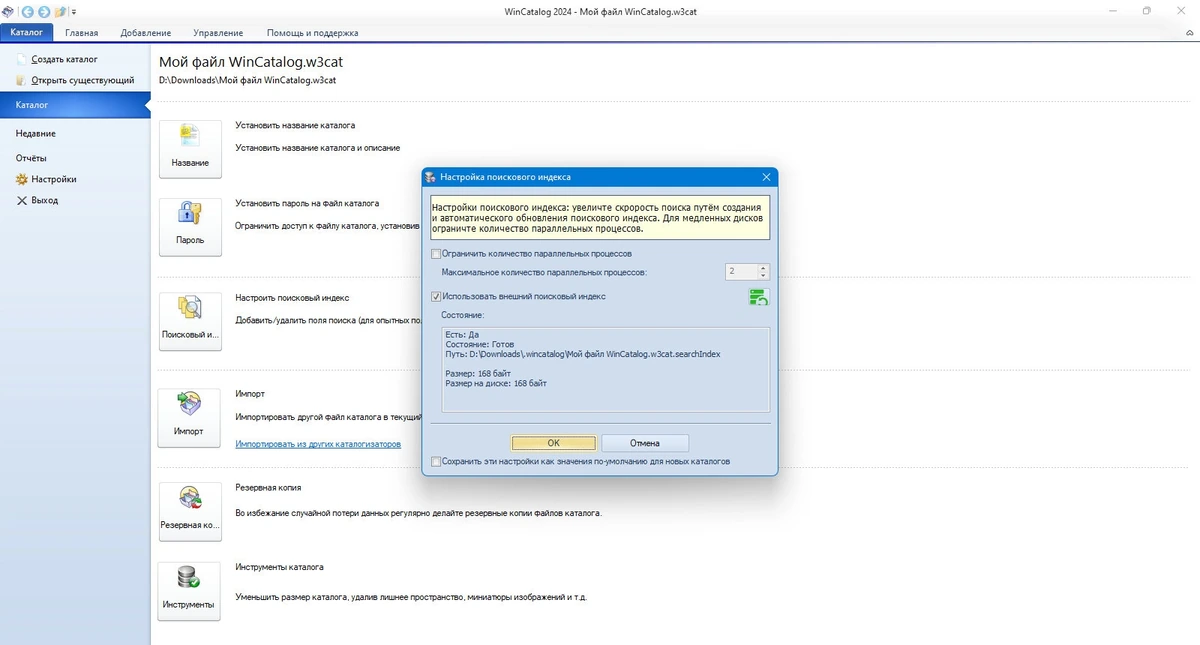This screenshot has height=645, width=1200.
Task: Click the Мой файл WinCatalog.w3cat heading
Action: [251, 61]
